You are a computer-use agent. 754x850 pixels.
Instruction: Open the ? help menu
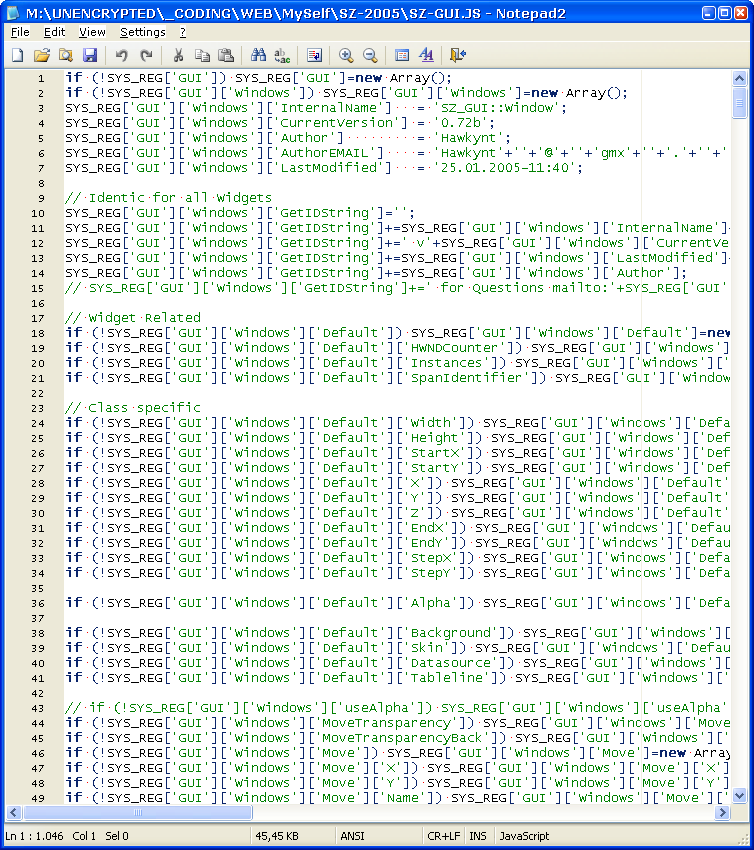[183, 33]
